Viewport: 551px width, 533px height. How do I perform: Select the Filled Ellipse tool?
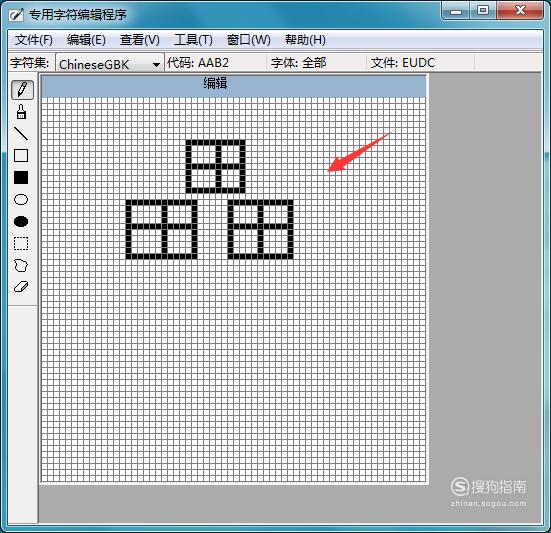[21, 221]
